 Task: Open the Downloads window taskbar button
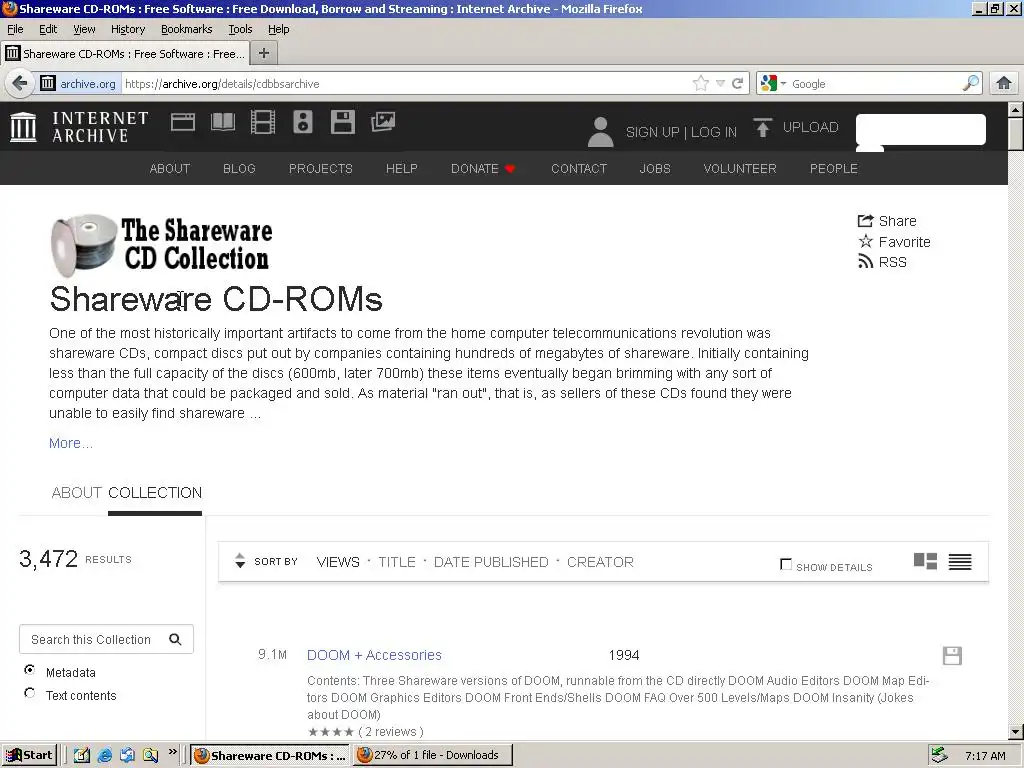click(433, 756)
